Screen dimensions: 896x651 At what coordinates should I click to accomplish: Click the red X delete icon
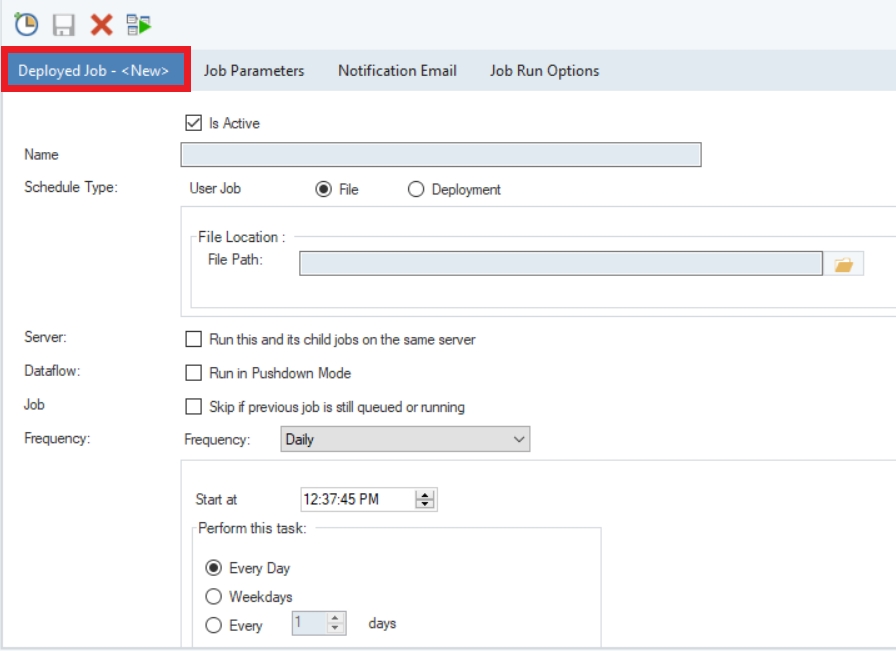pos(101,24)
